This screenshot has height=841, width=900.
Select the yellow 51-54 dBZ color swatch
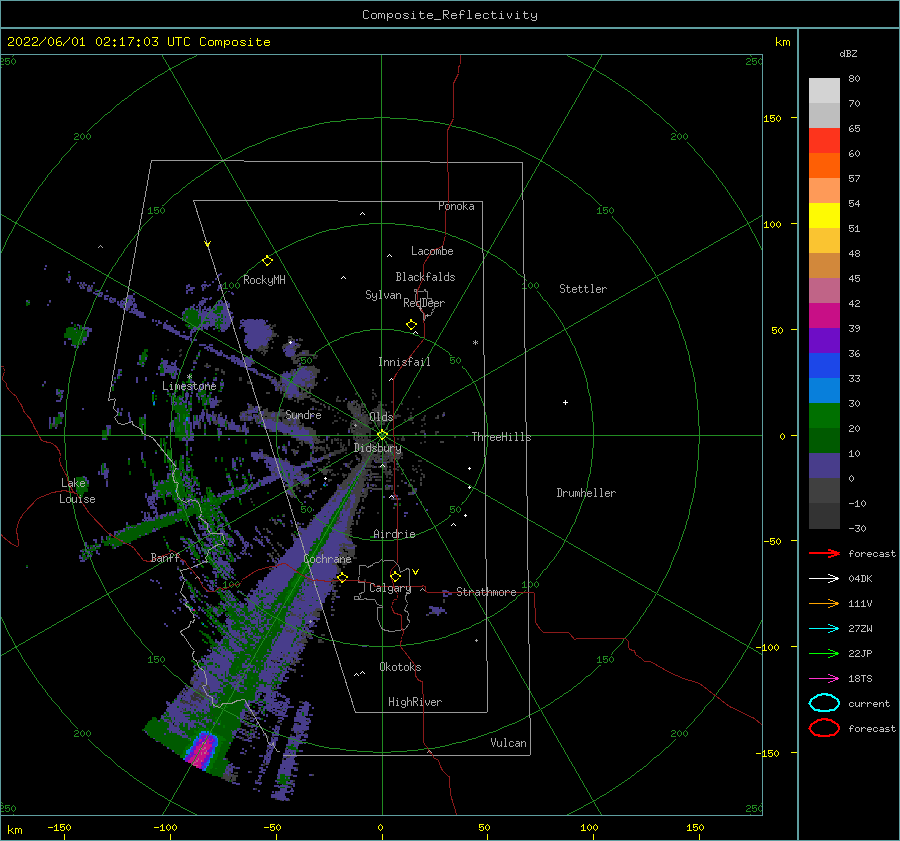[824, 216]
